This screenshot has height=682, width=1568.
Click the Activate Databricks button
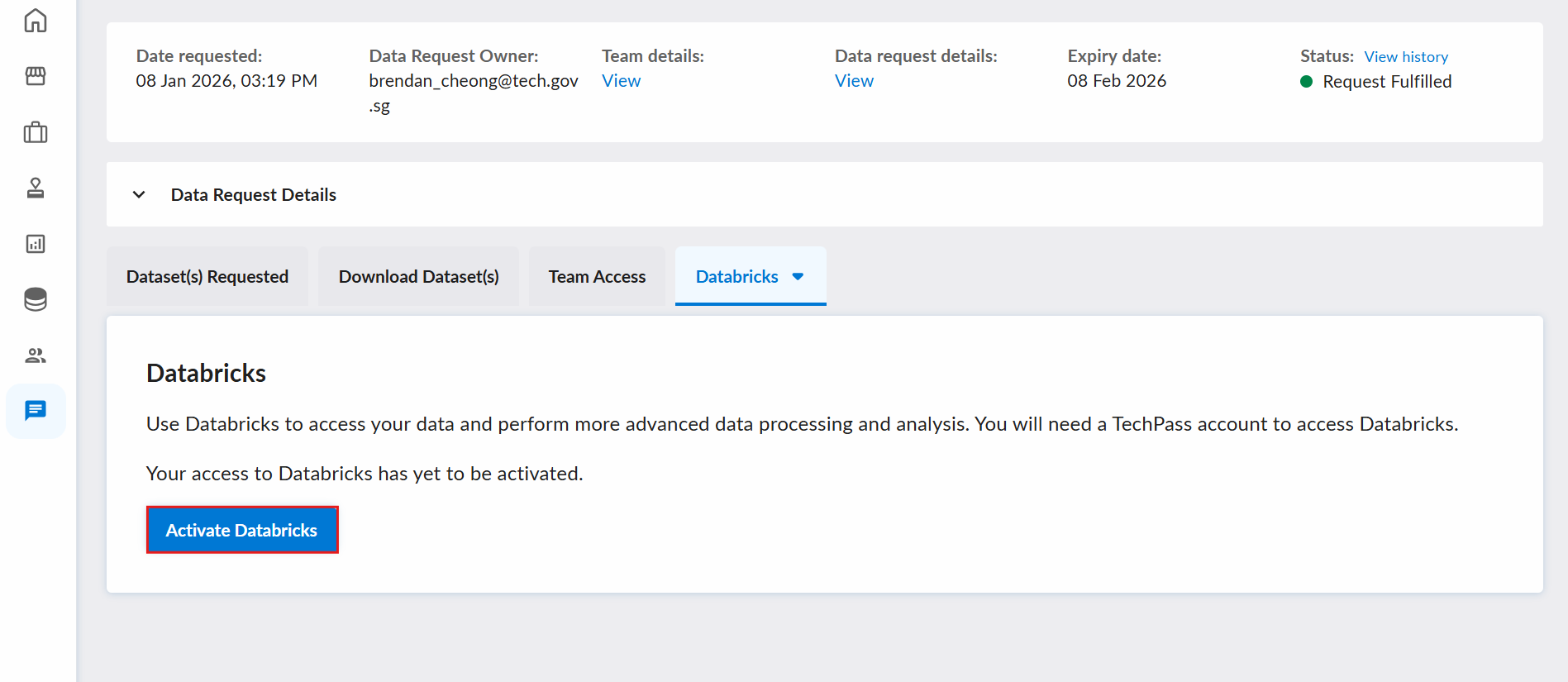(x=242, y=530)
